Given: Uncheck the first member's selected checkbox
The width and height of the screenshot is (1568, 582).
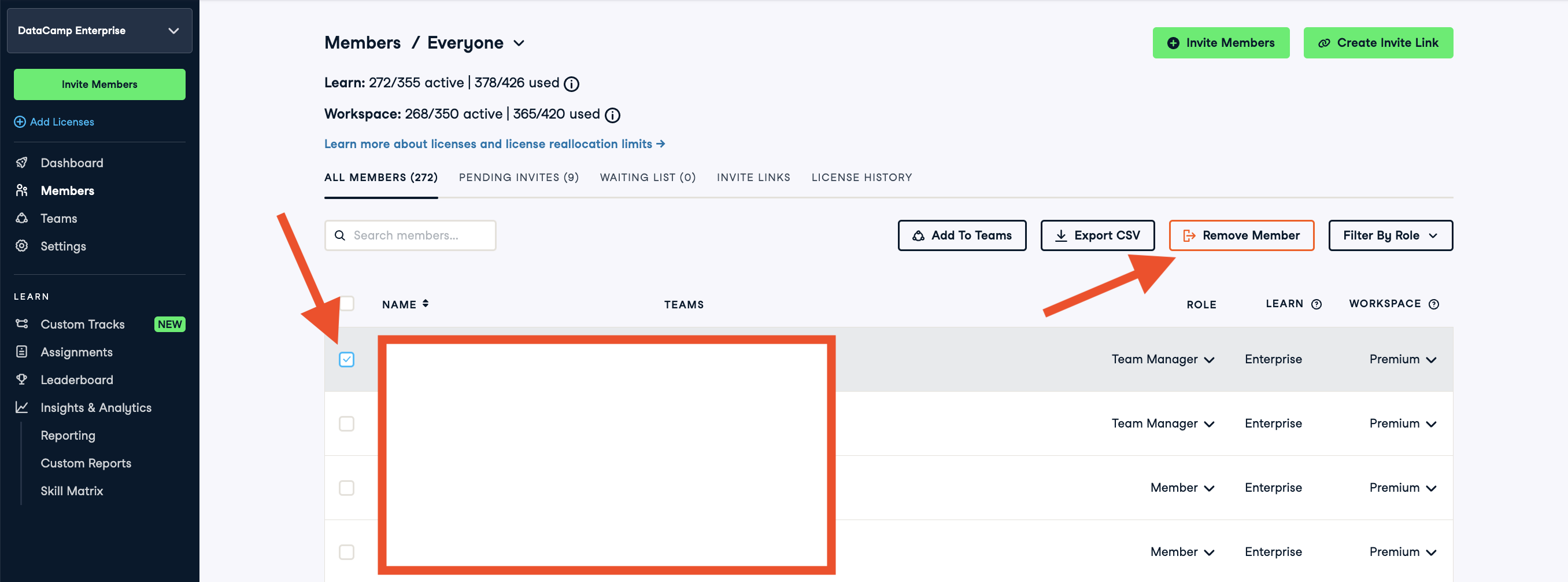Looking at the screenshot, I should [346, 359].
